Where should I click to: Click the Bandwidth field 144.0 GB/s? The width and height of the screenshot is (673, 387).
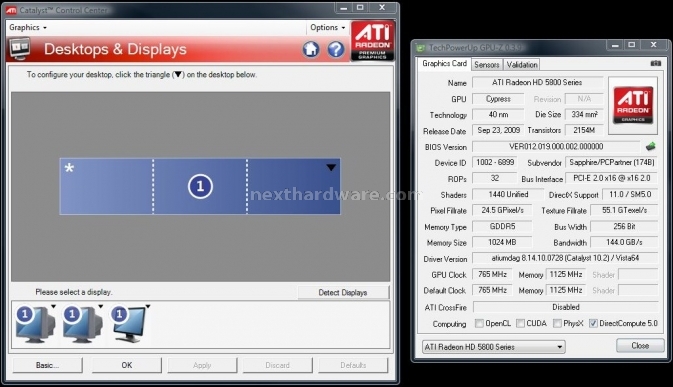[624, 242]
